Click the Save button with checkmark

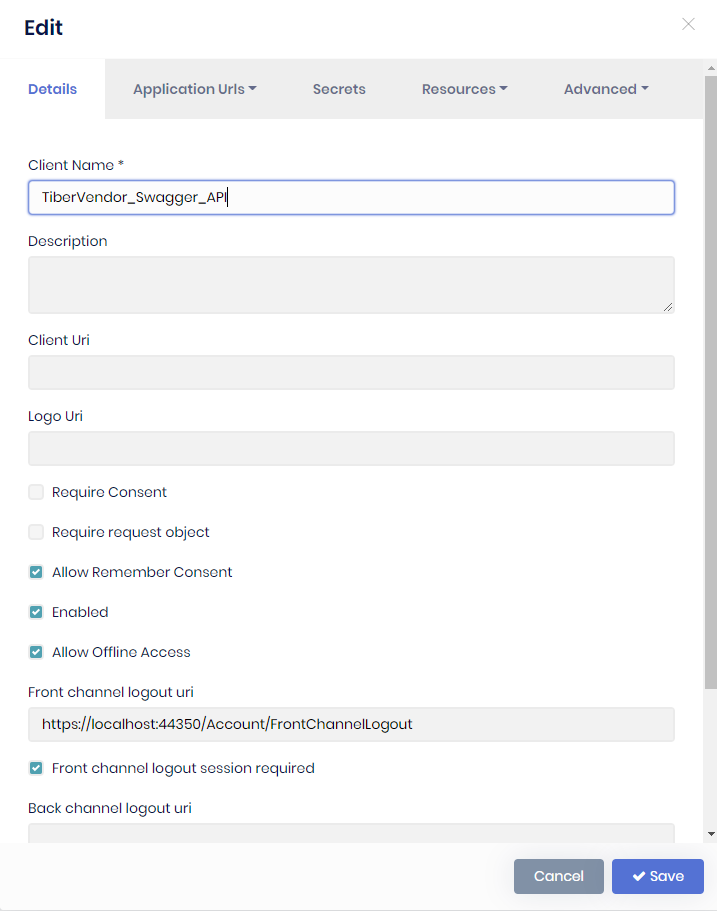(x=658, y=876)
